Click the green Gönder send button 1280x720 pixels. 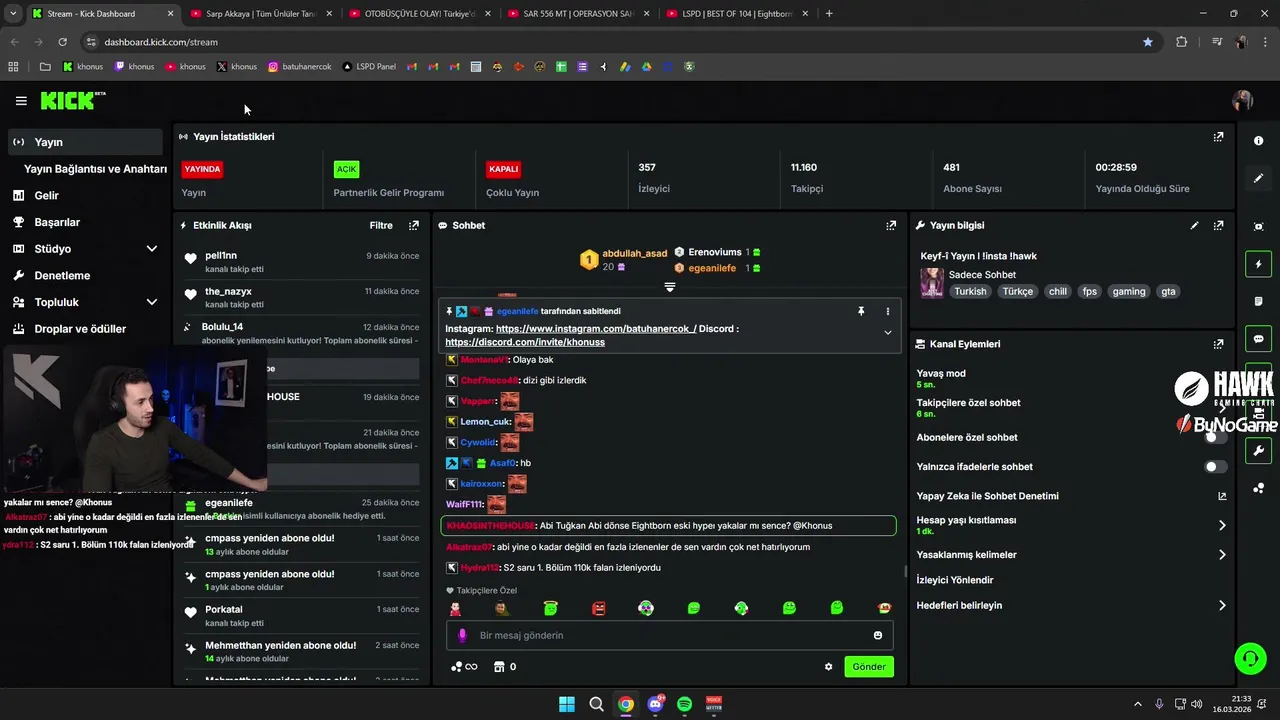[x=868, y=667]
